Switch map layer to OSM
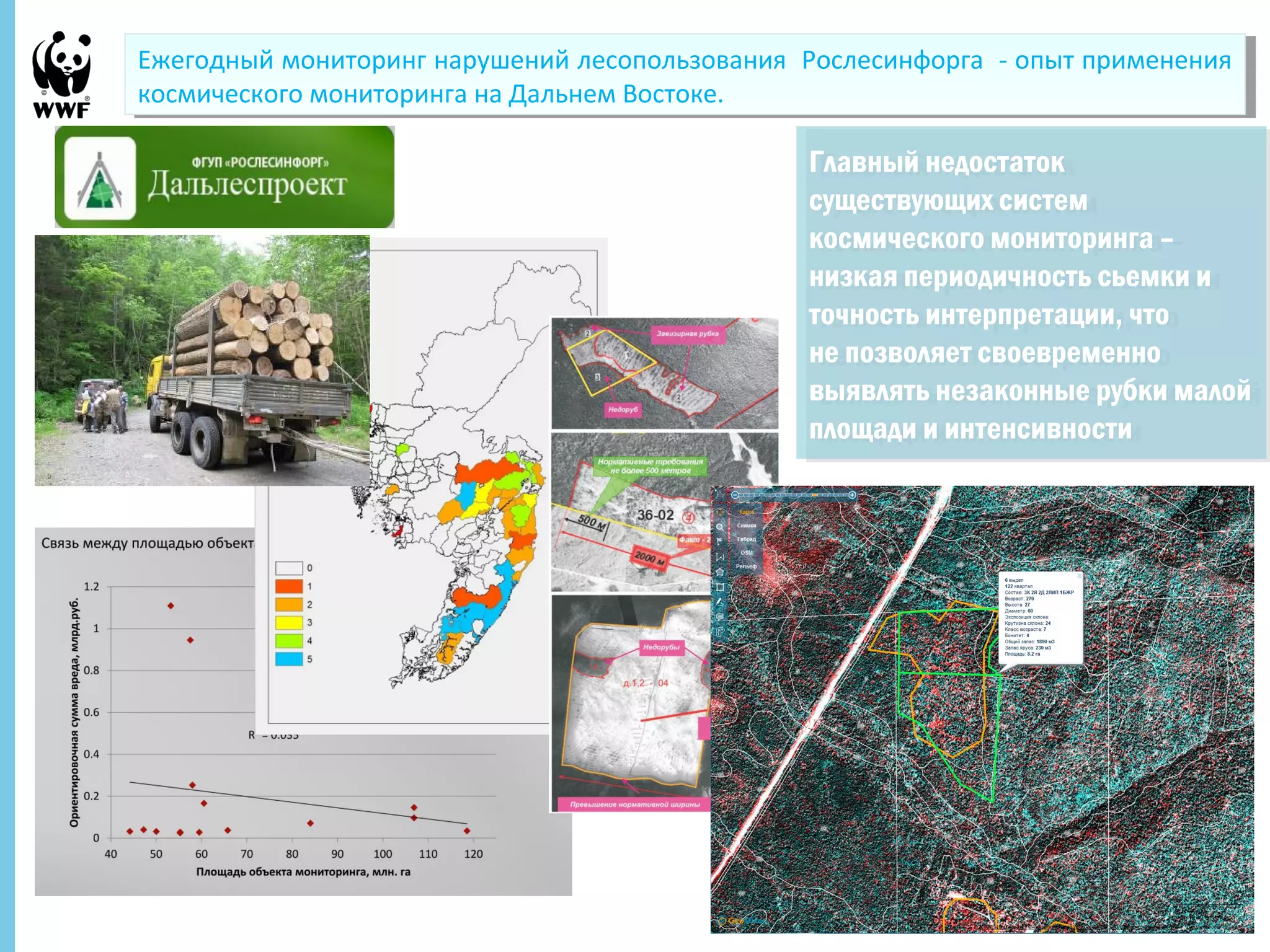The width and height of the screenshot is (1270, 952). click(x=747, y=553)
